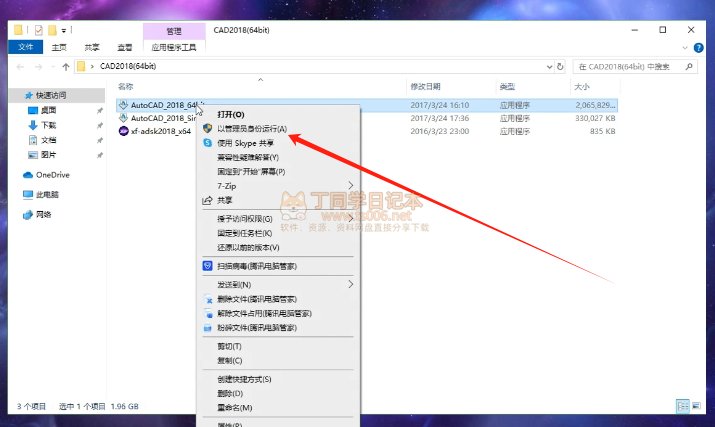Select 粉碎文件(腾讯电脑管家) entry

tap(257, 328)
